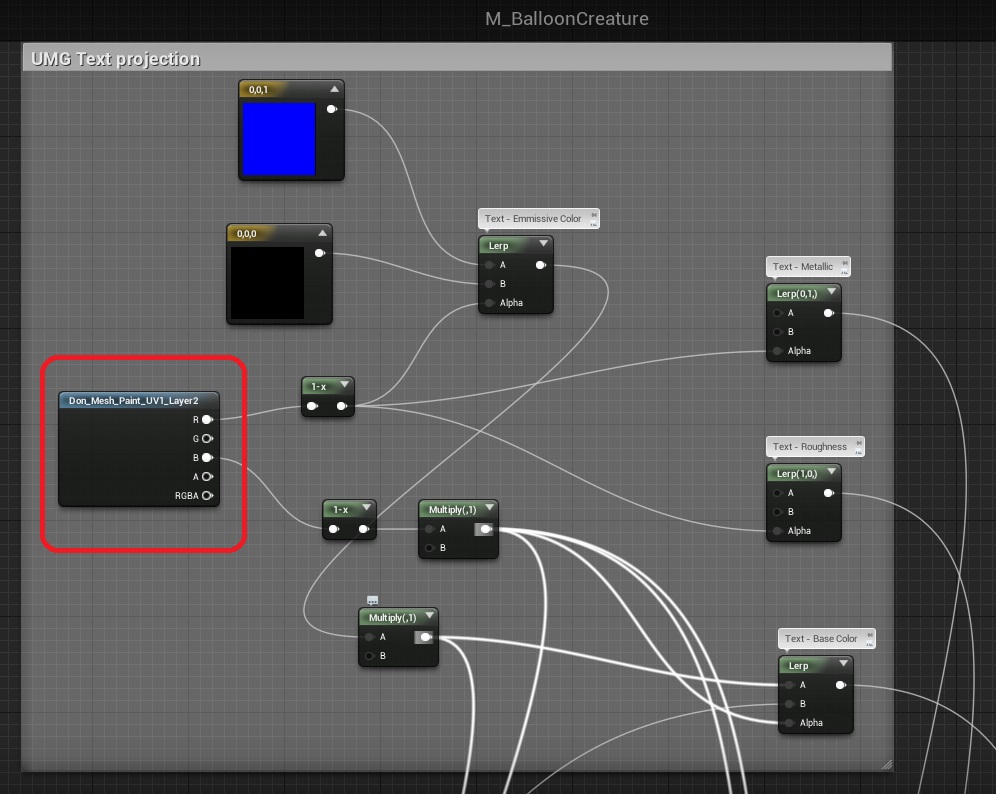Expand the preview arrow on the Lerp(1,0,) node

click(831, 472)
